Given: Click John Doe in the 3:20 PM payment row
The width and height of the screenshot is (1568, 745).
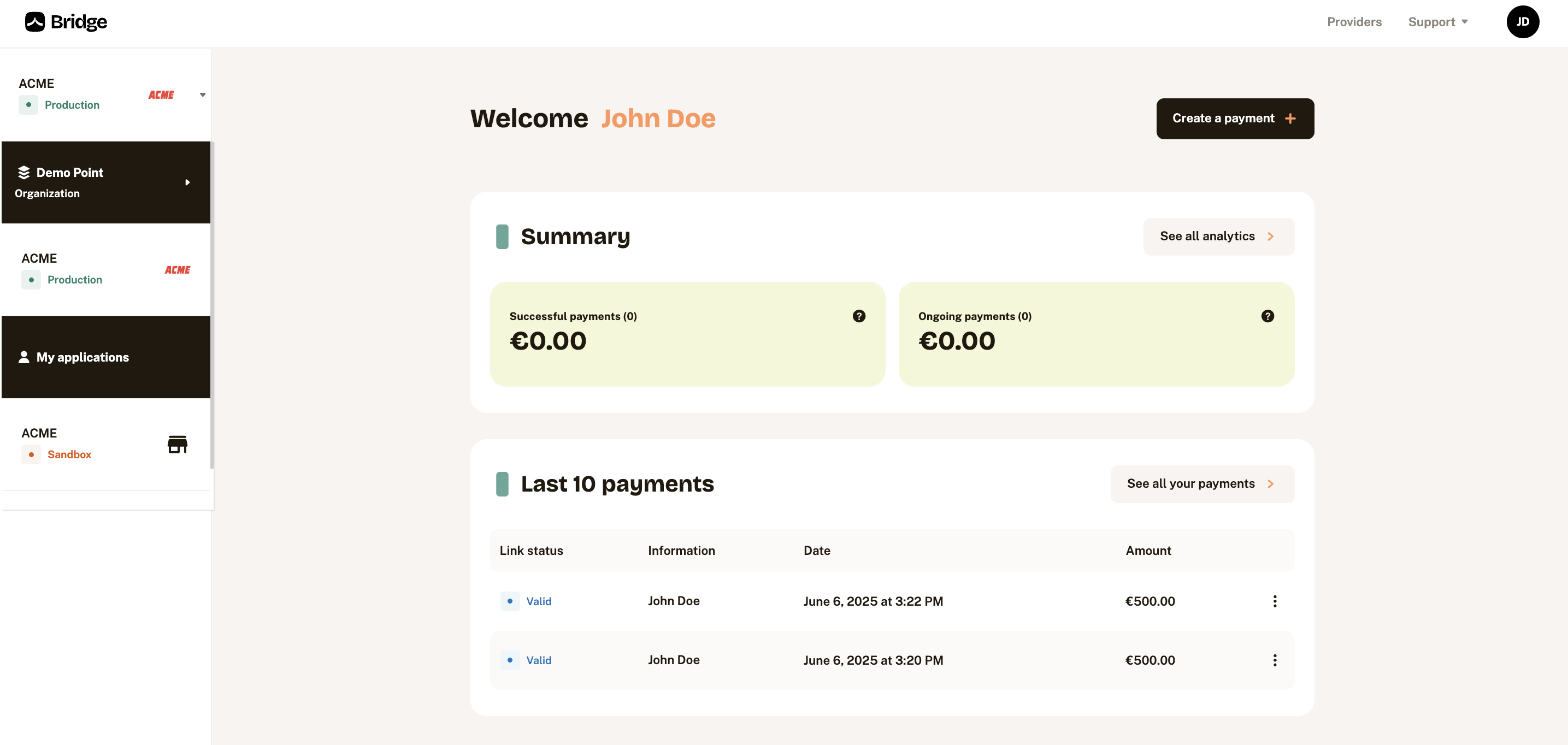Looking at the screenshot, I should click(x=674, y=660).
